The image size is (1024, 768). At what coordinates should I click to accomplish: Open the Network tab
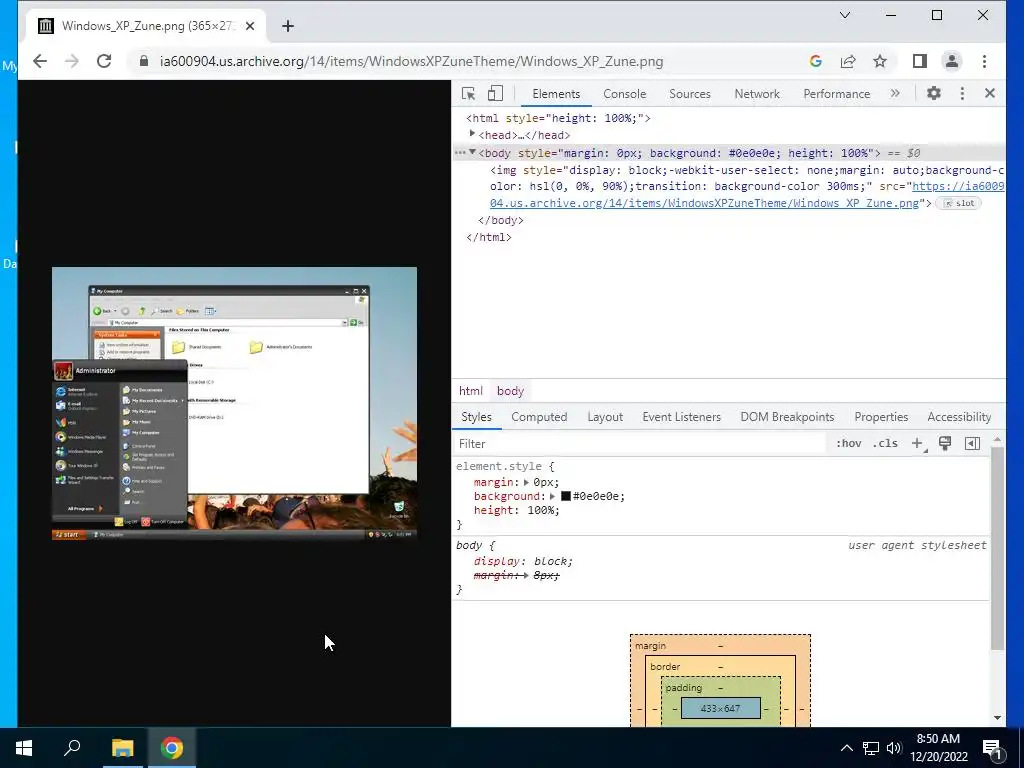[x=757, y=93]
